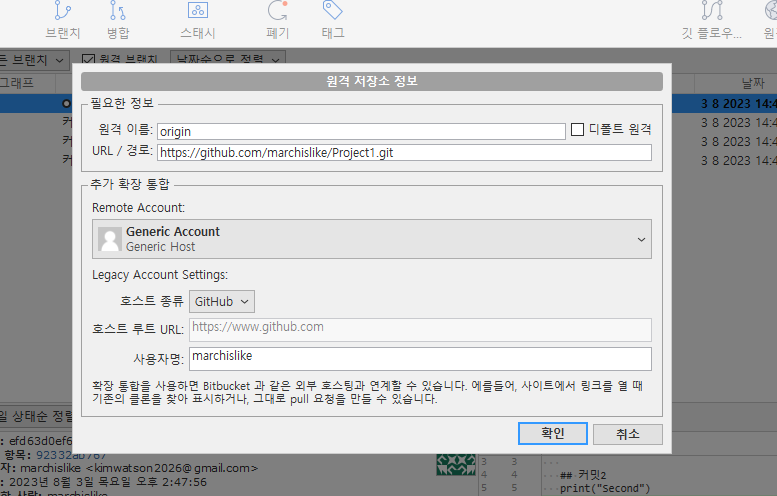Viewport: 777px width, 496px height.
Task: Click the author email kimwatson2026@gmail.com text
Action: click(171, 468)
